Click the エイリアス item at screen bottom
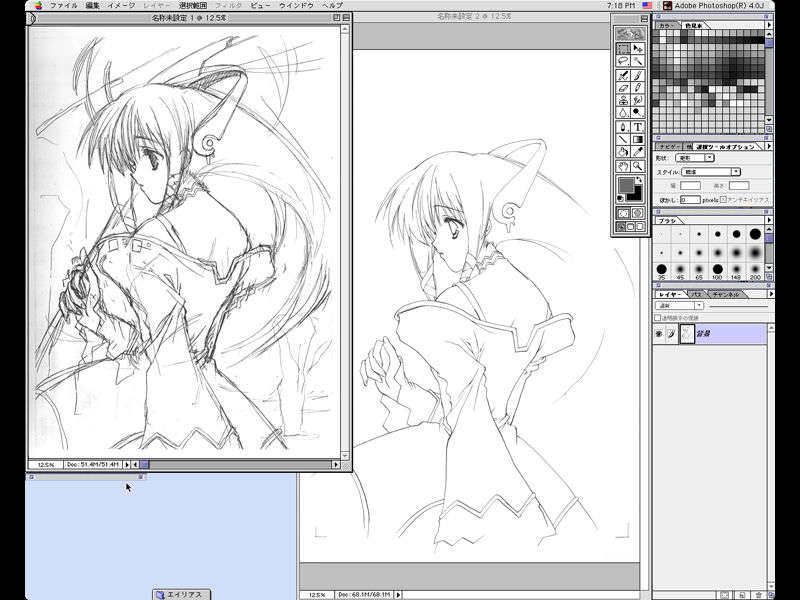Viewport: 800px width, 600px height. [x=181, y=594]
